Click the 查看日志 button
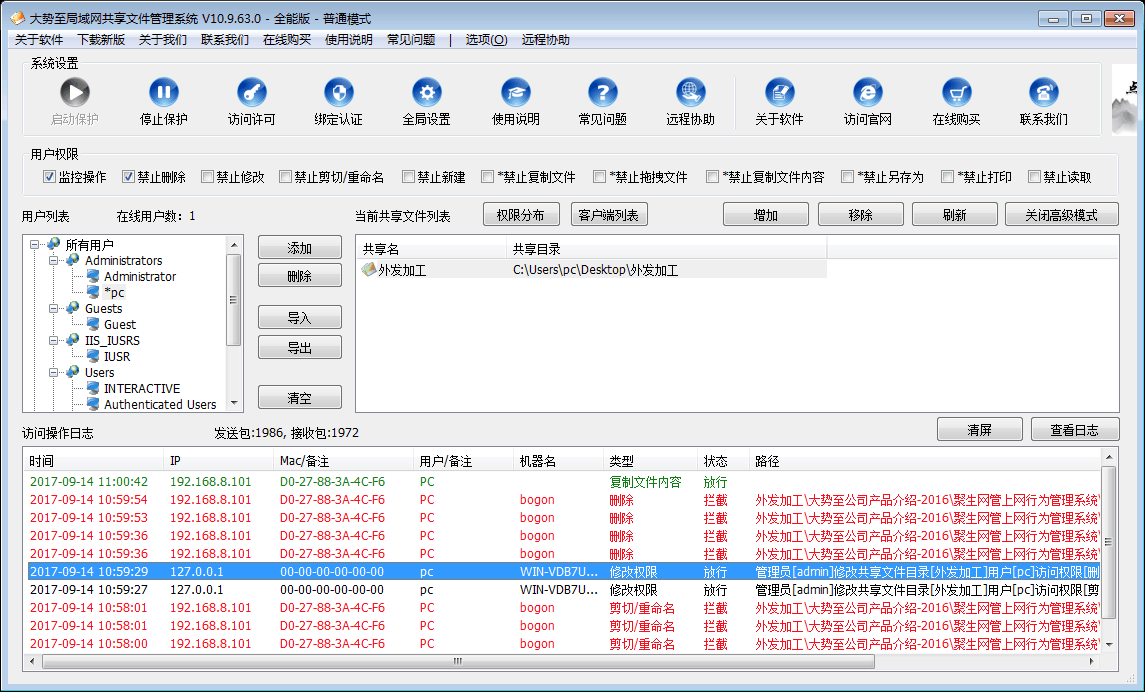Viewport: 1145px width, 692px height. (1074, 430)
